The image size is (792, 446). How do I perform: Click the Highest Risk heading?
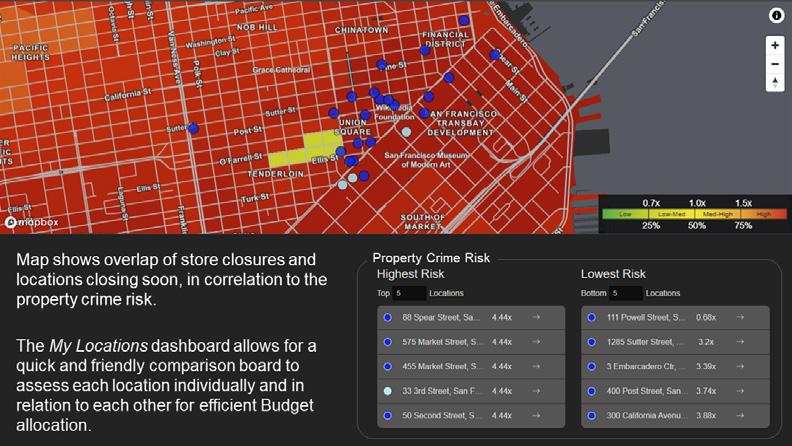coord(410,274)
